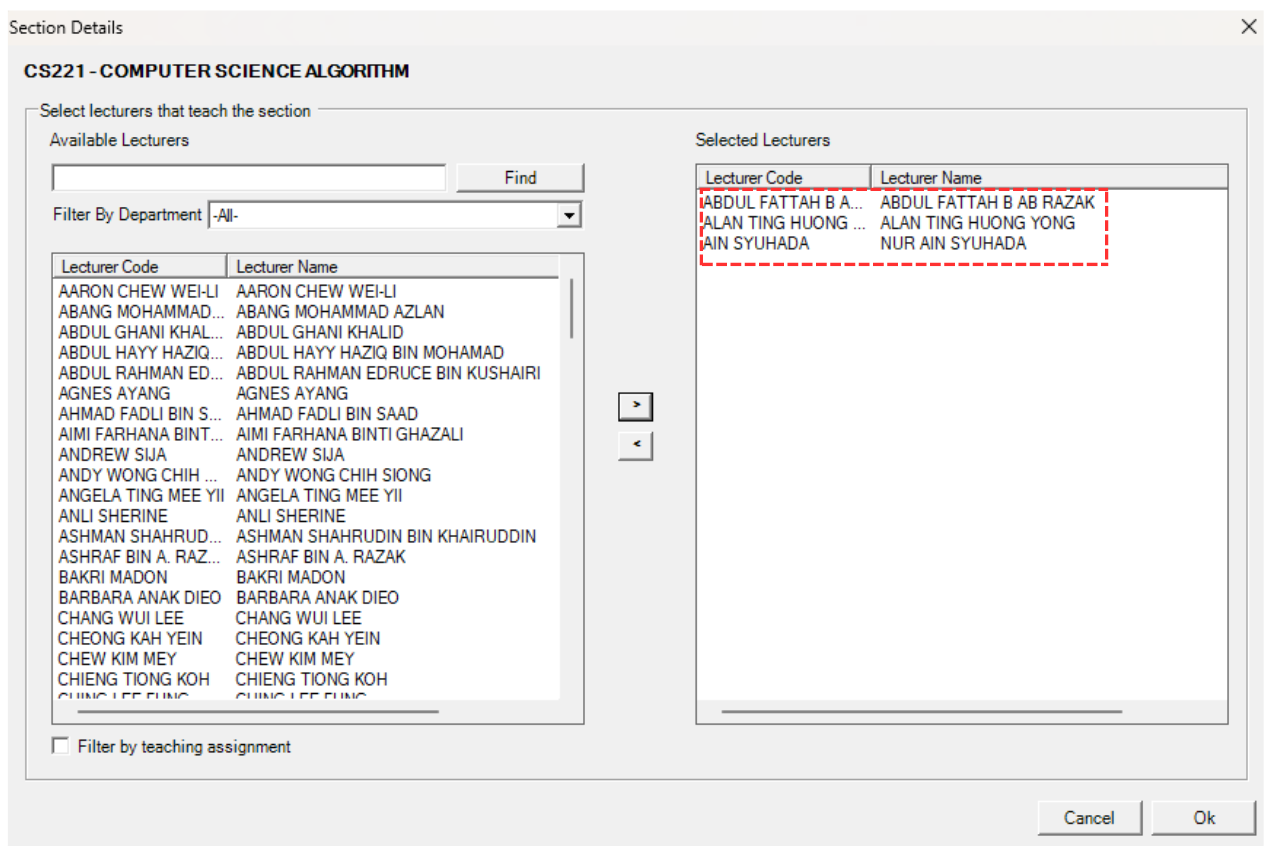Open the Filter By Department dropdown
Screen dimensions: 1268x850
coord(569,215)
